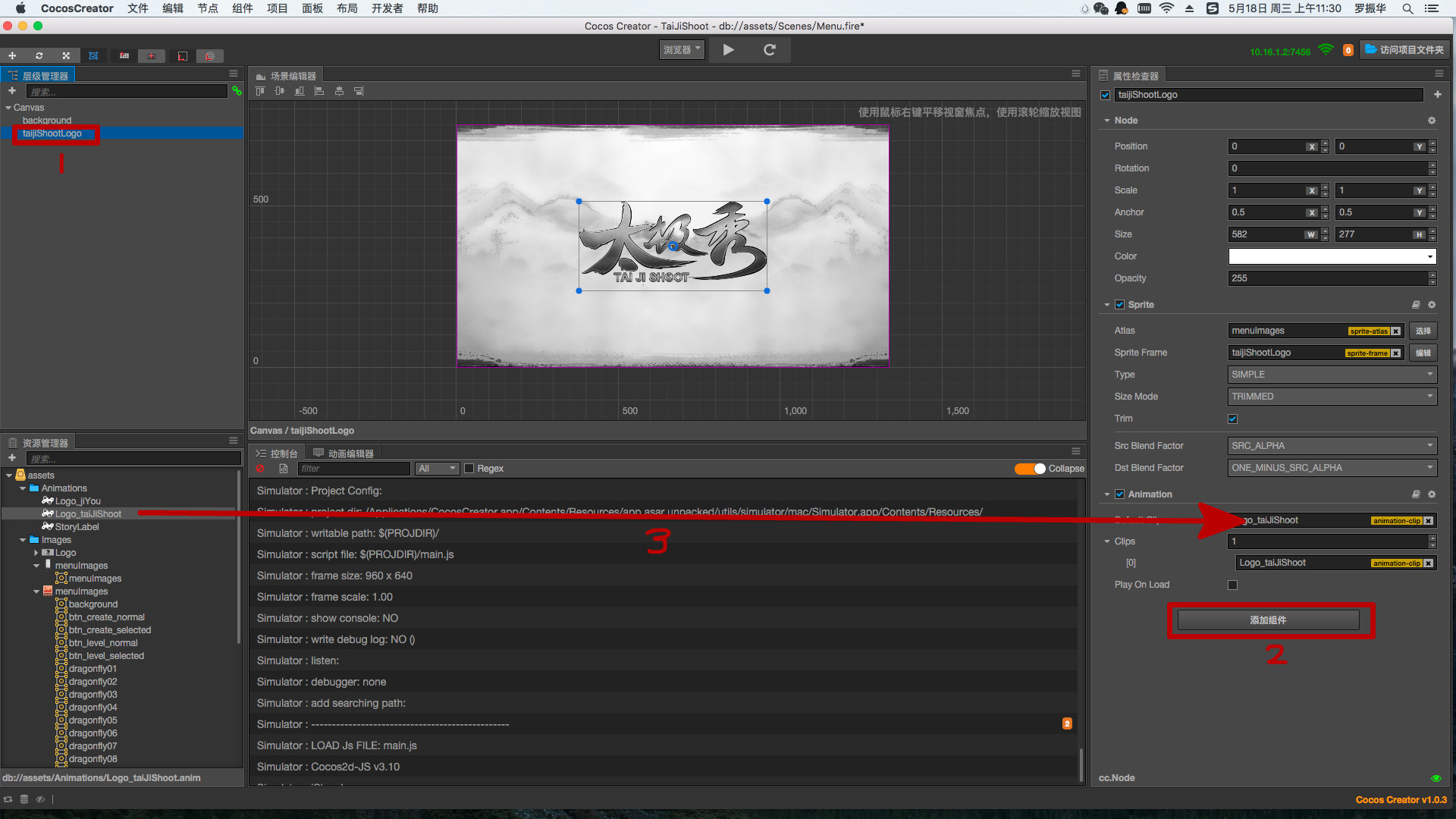The height and width of the screenshot is (819, 1456).
Task: Select the move transform tool
Action: pos(12,55)
